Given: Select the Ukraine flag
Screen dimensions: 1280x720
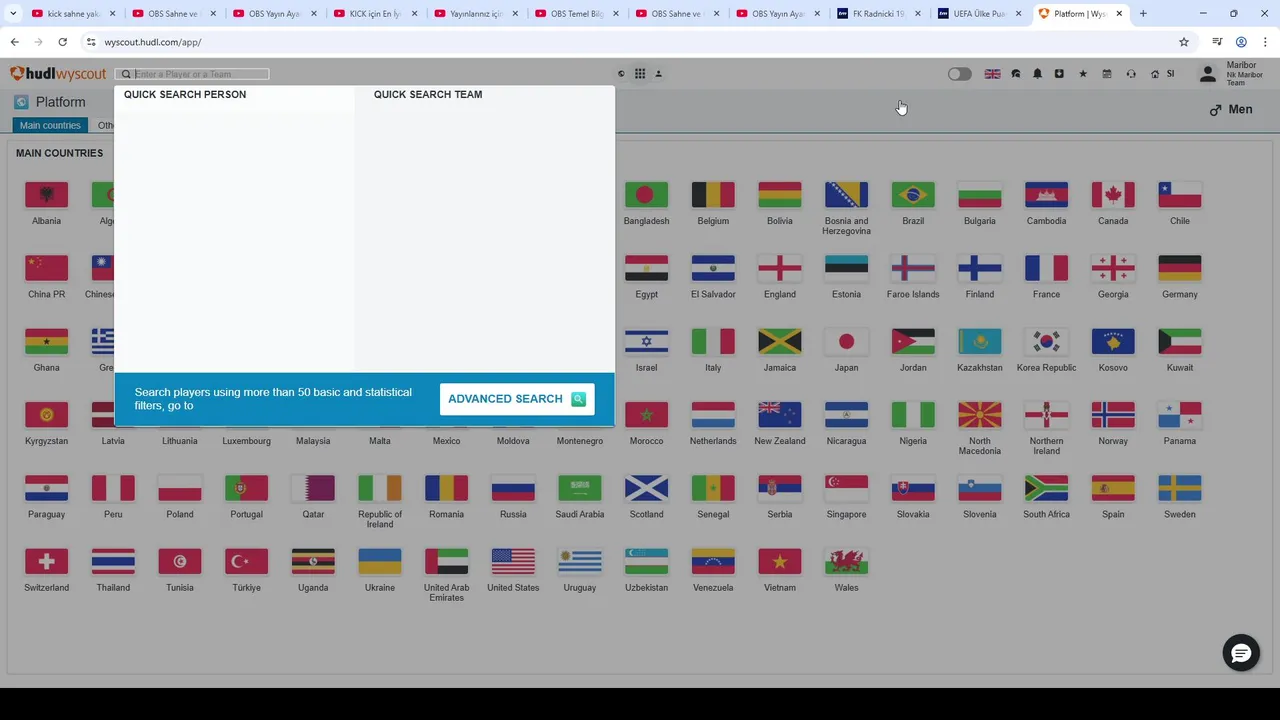Looking at the screenshot, I should (x=380, y=562).
